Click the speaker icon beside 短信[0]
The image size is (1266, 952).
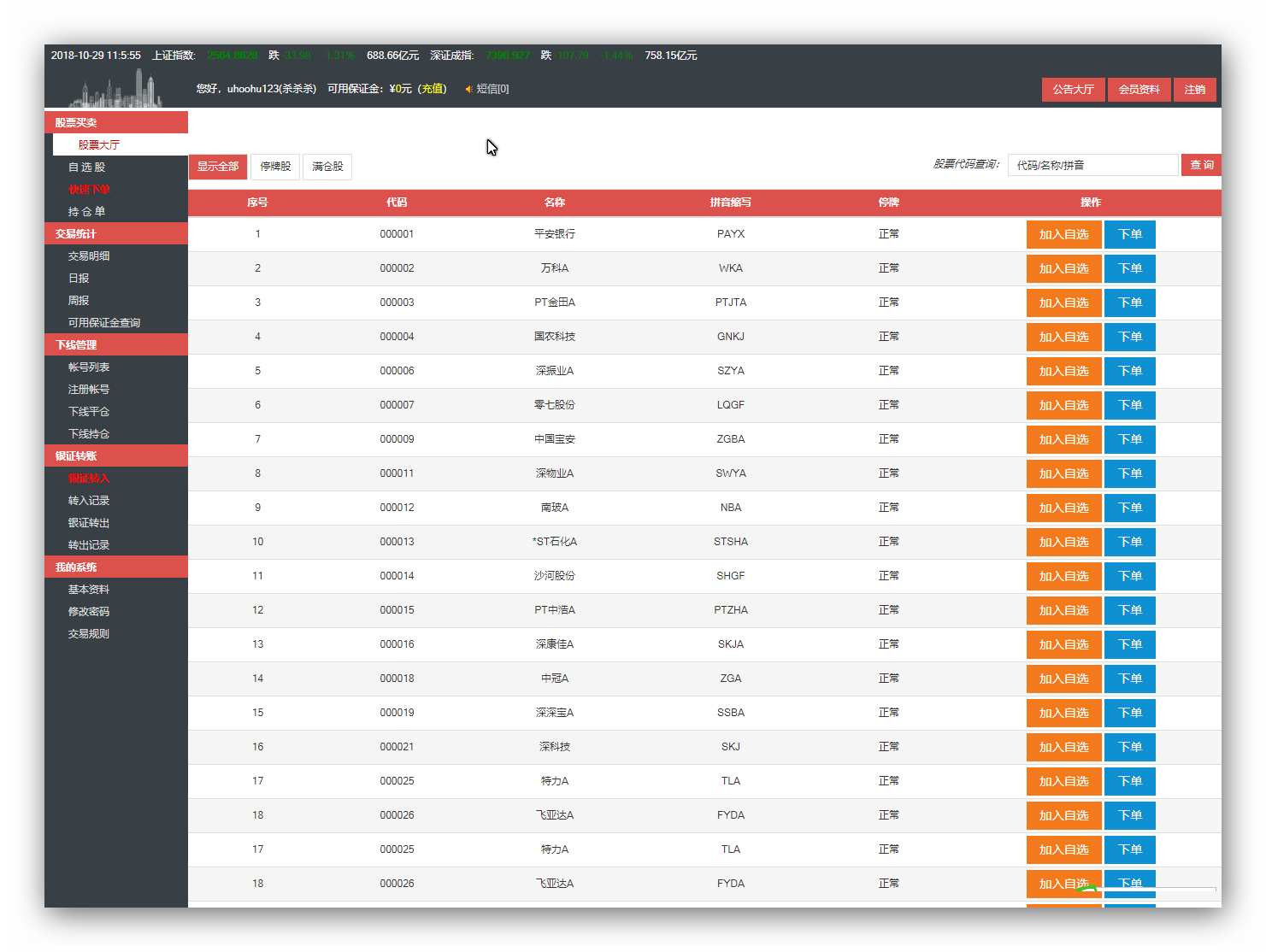coord(468,89)
